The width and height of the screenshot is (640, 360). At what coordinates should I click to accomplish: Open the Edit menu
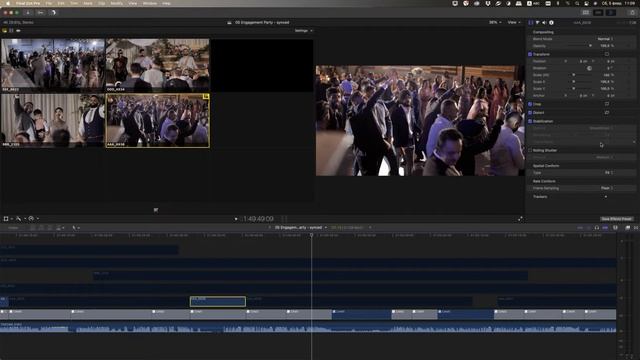point(61,3)
